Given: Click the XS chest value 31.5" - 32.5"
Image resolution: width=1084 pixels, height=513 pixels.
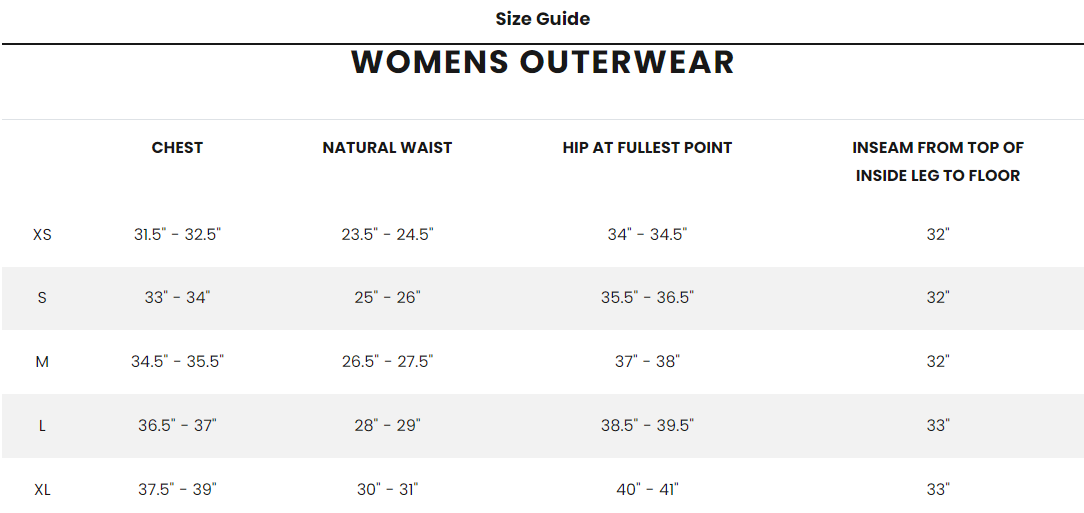Looking at the screenshot, I should [x=178, y=235].
